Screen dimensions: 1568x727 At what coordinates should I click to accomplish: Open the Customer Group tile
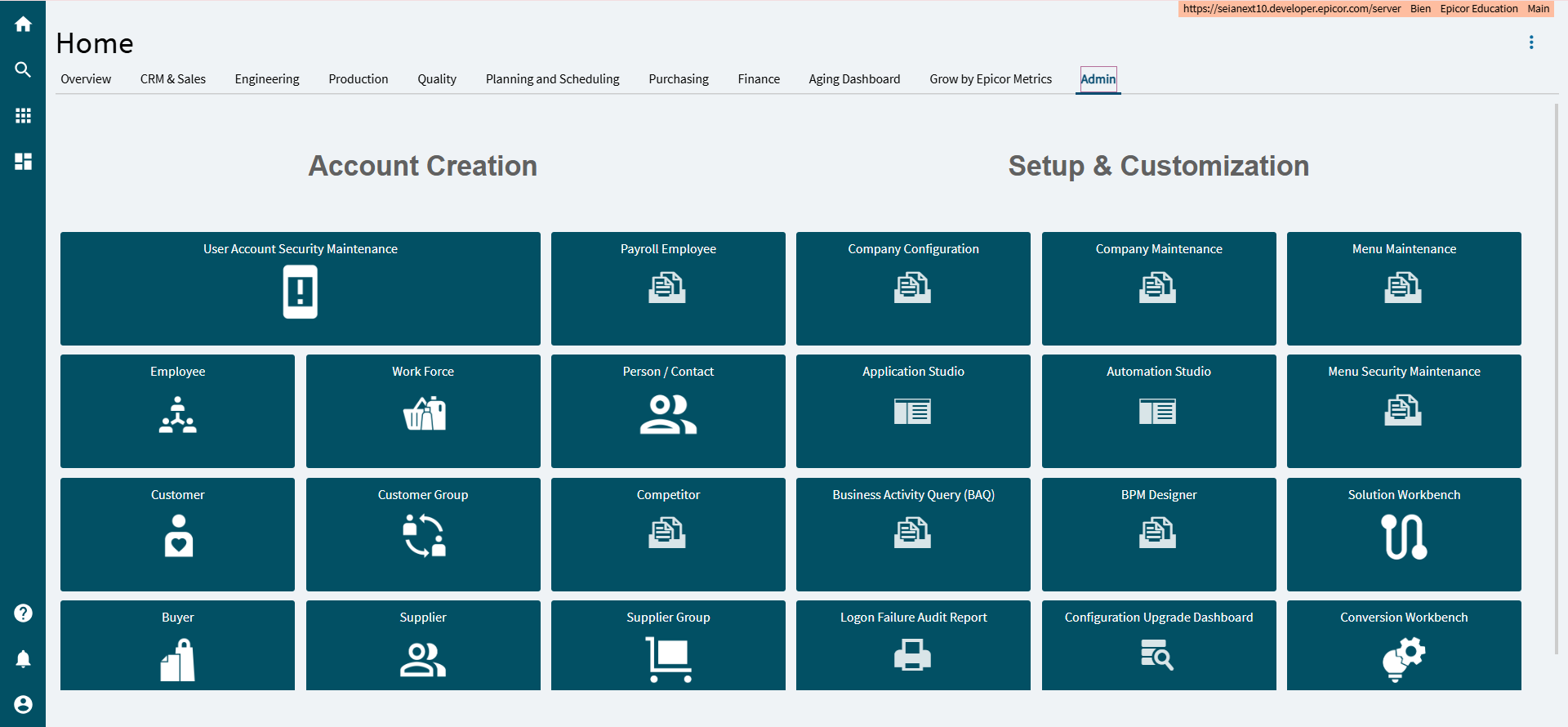point(423,534)
